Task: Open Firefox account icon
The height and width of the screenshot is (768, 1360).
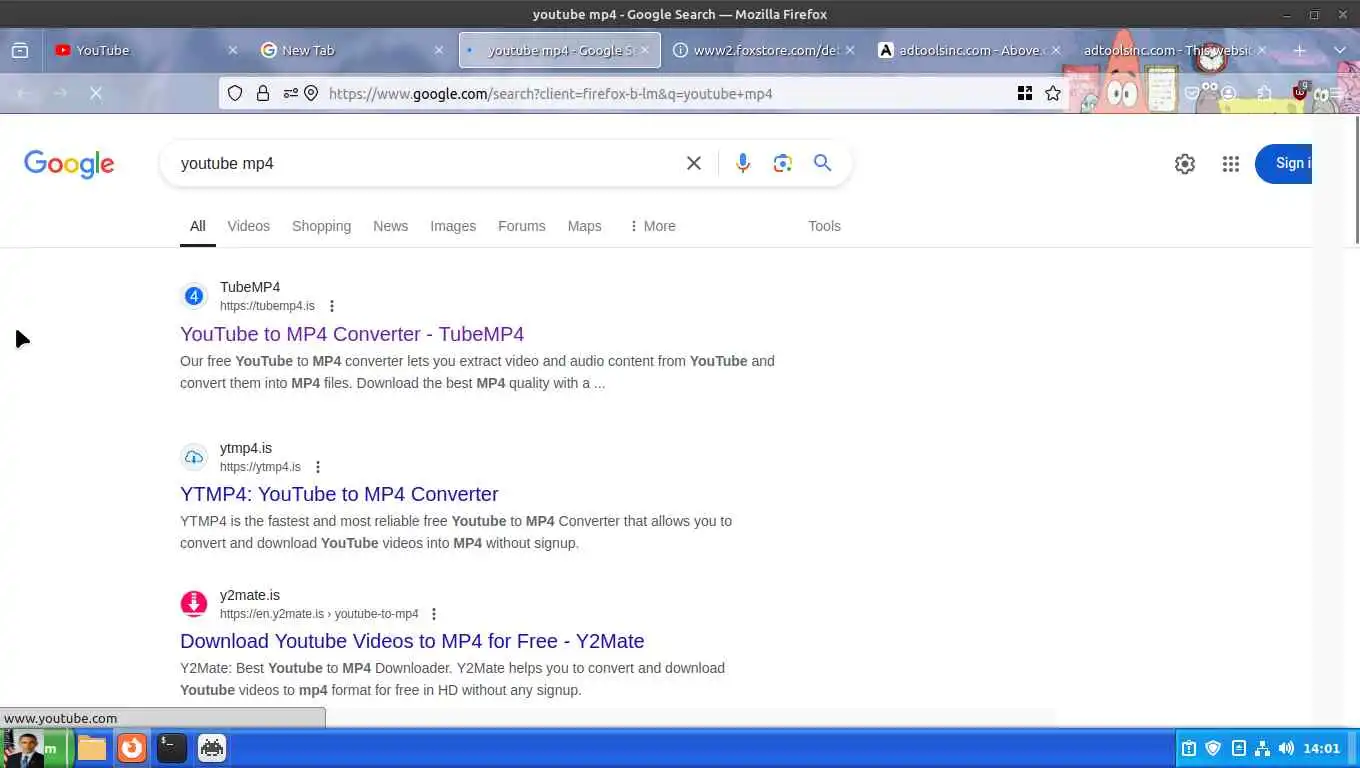Action: (1228, 93)
